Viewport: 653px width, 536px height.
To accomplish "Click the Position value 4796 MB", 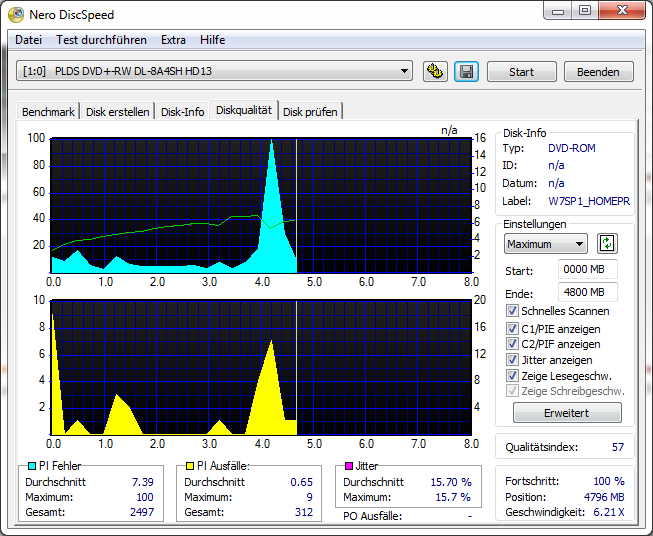I will [604, 497].
